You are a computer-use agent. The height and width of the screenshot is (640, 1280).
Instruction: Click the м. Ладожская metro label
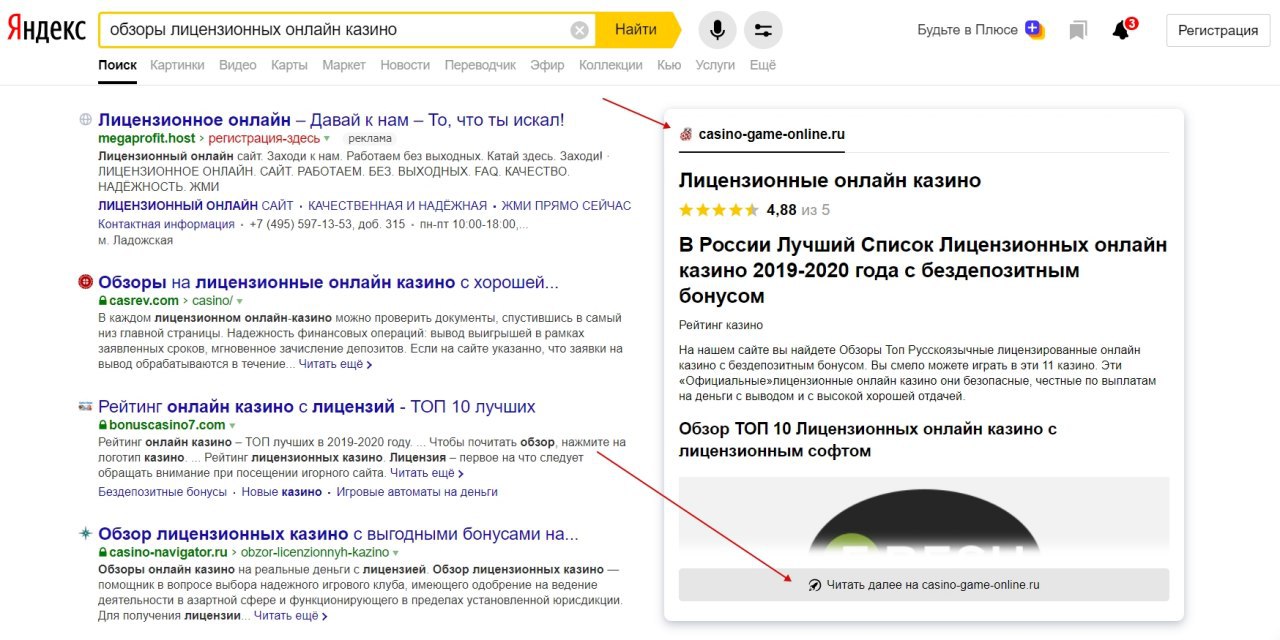(x=136, y=240)
